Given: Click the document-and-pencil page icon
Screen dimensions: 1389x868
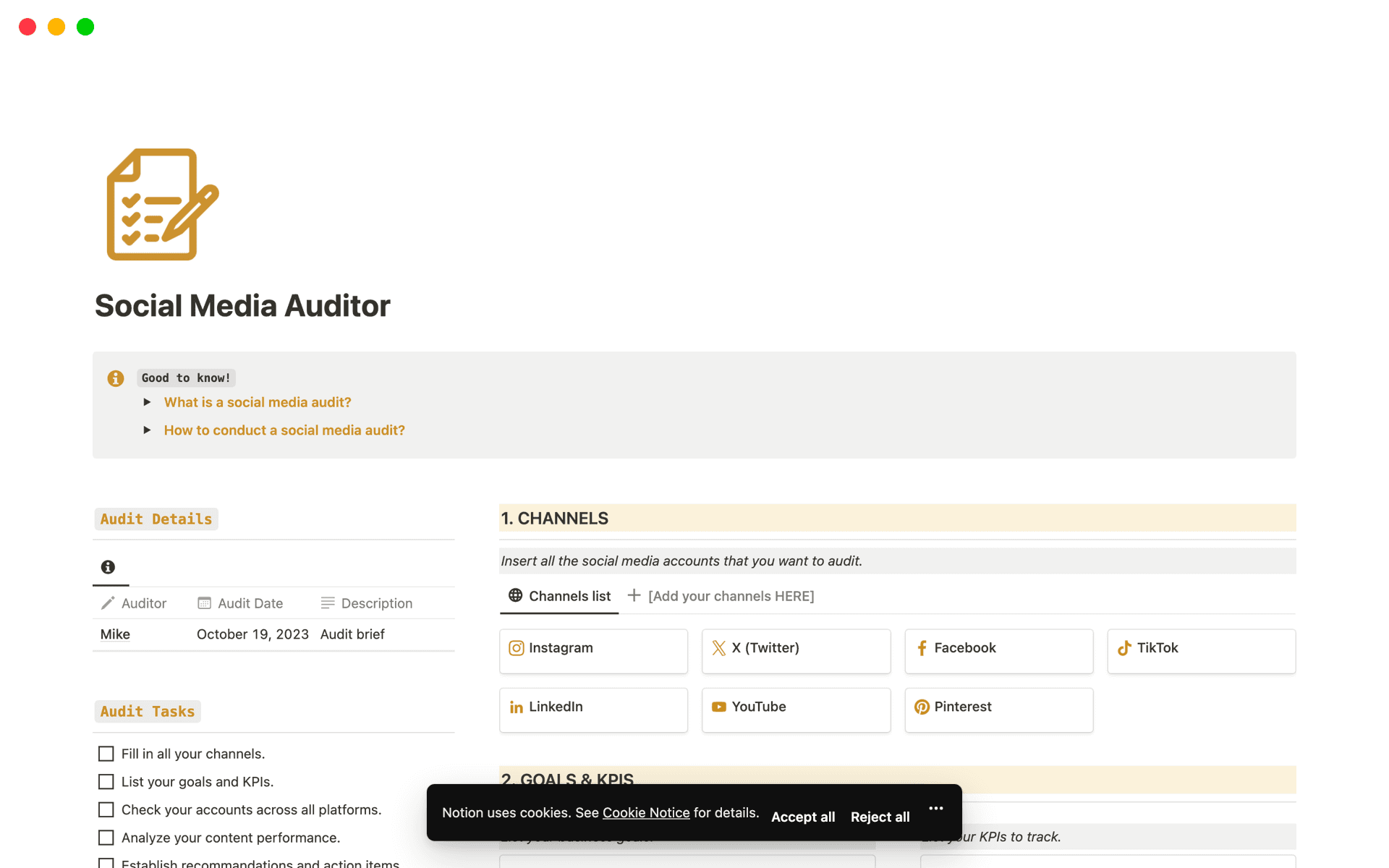Looking at the screenshot, I should (x=162, y=205).
